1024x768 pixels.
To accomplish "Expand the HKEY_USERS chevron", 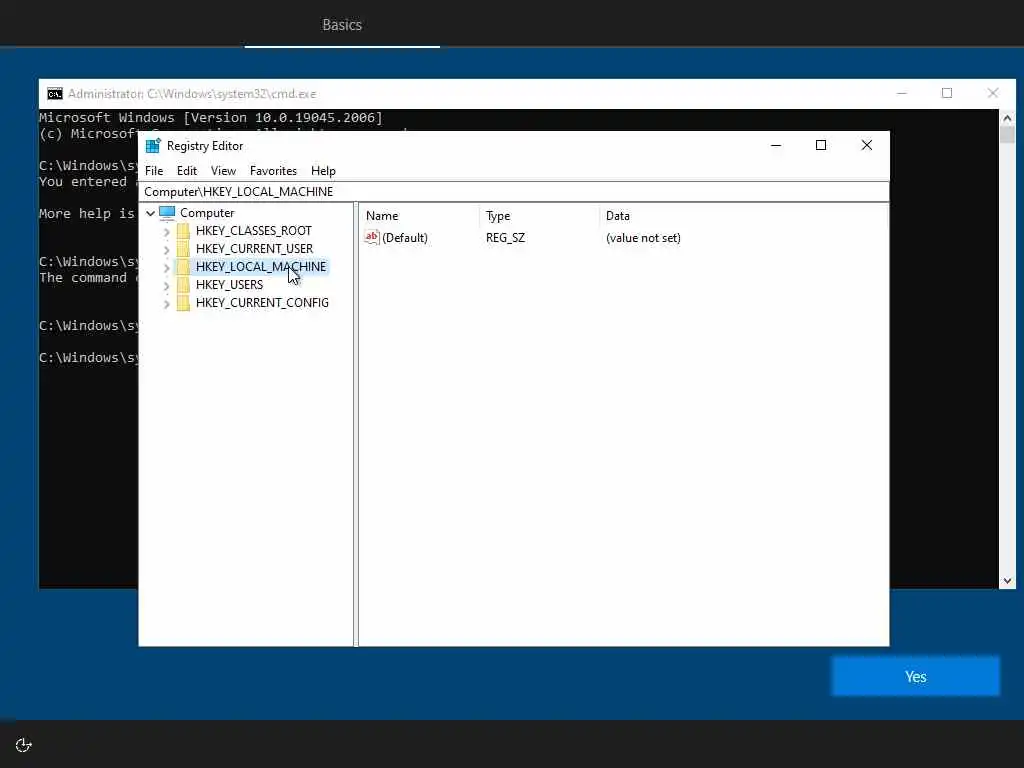I will 167,285.
